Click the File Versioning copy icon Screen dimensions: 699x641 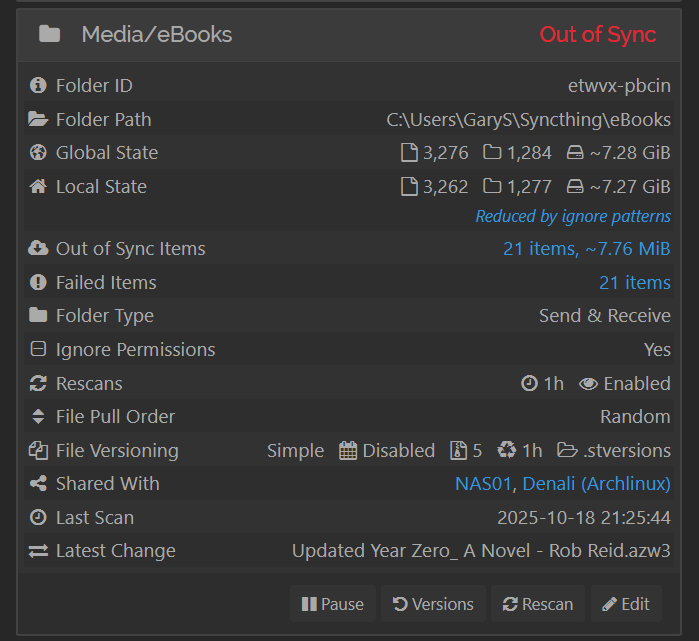pyautogui.click(x=38, y=451)
